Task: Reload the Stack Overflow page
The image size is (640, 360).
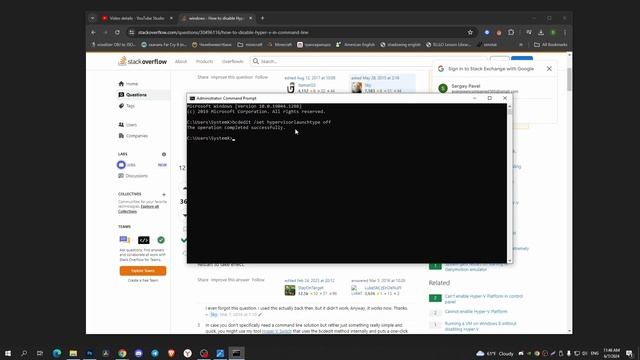Action: [x=117, y=32]
